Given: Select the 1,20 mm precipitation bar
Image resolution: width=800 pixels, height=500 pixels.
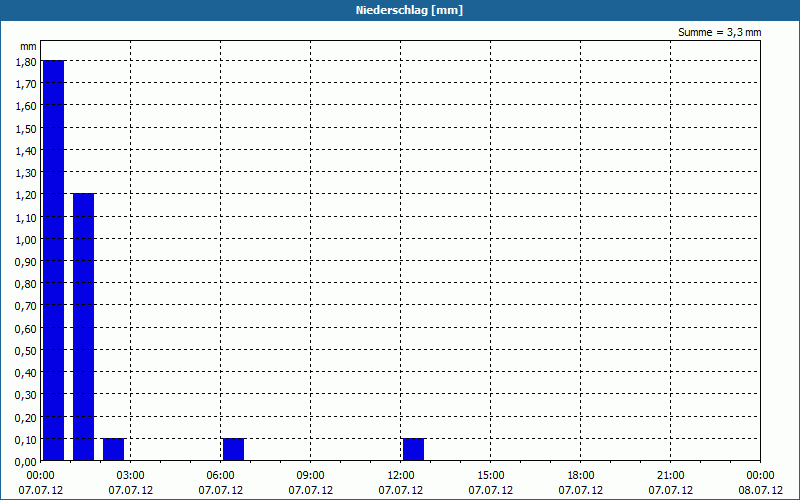Looking at the screenshot, I should pyautogui.click(x=84, y=327).
